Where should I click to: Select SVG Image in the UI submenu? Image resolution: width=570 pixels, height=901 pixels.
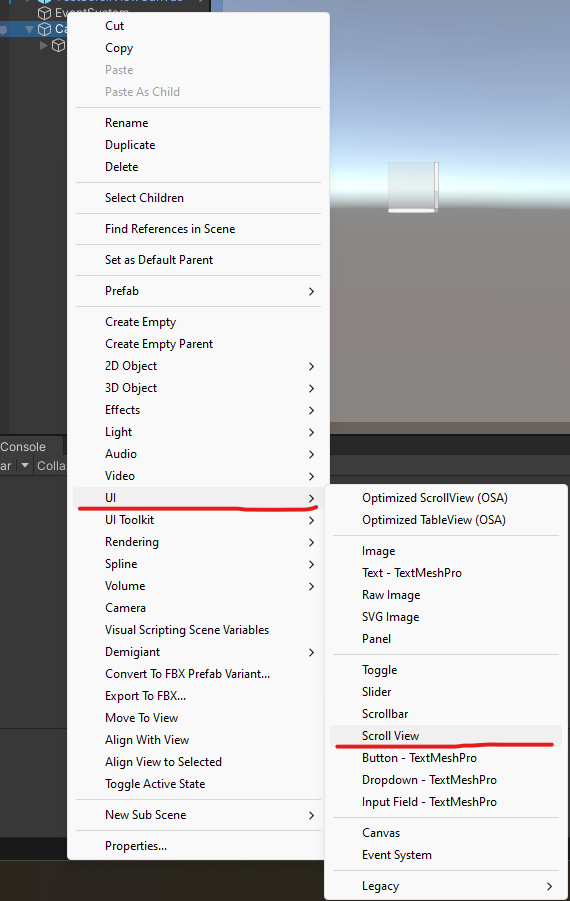pyautogui.click(x=446, y=617)
